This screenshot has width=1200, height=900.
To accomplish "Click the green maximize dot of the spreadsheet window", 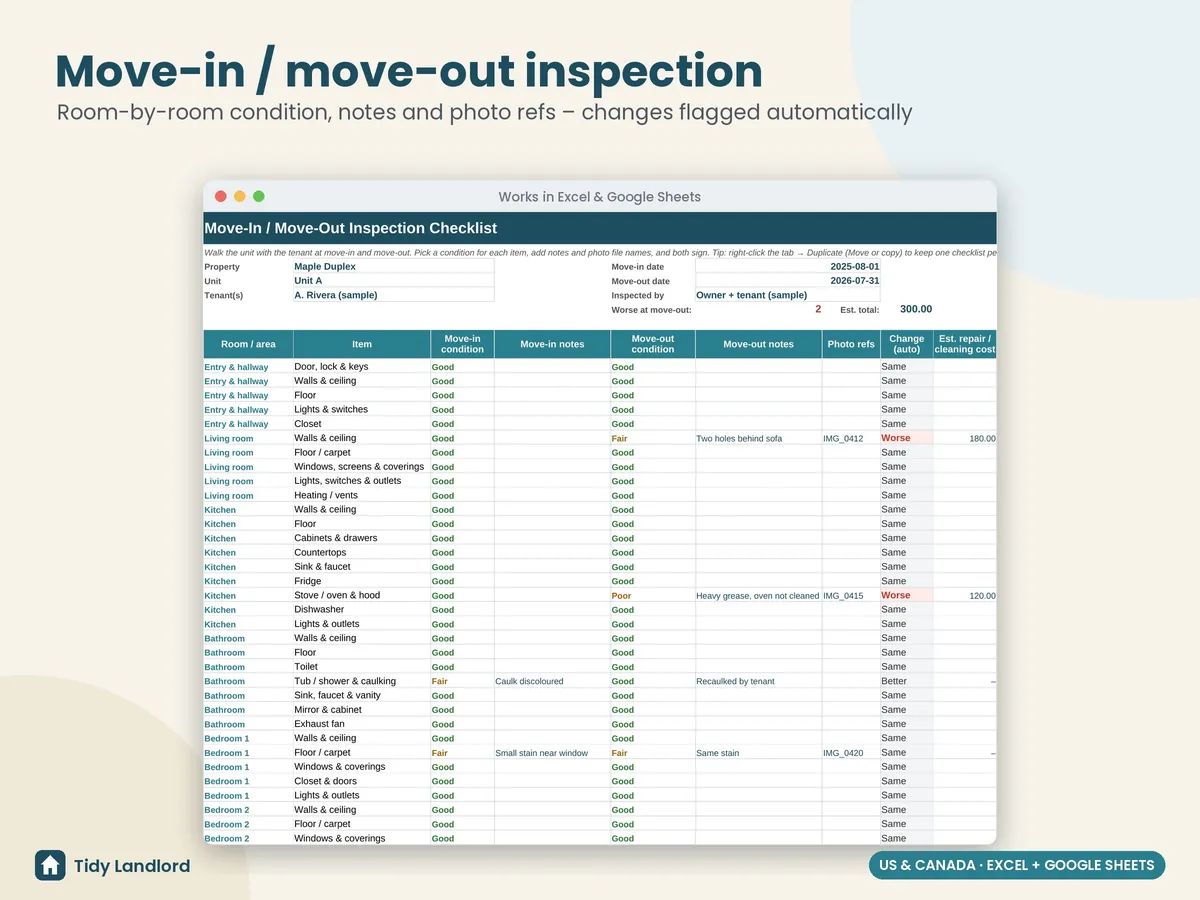I will coord(259,197).
